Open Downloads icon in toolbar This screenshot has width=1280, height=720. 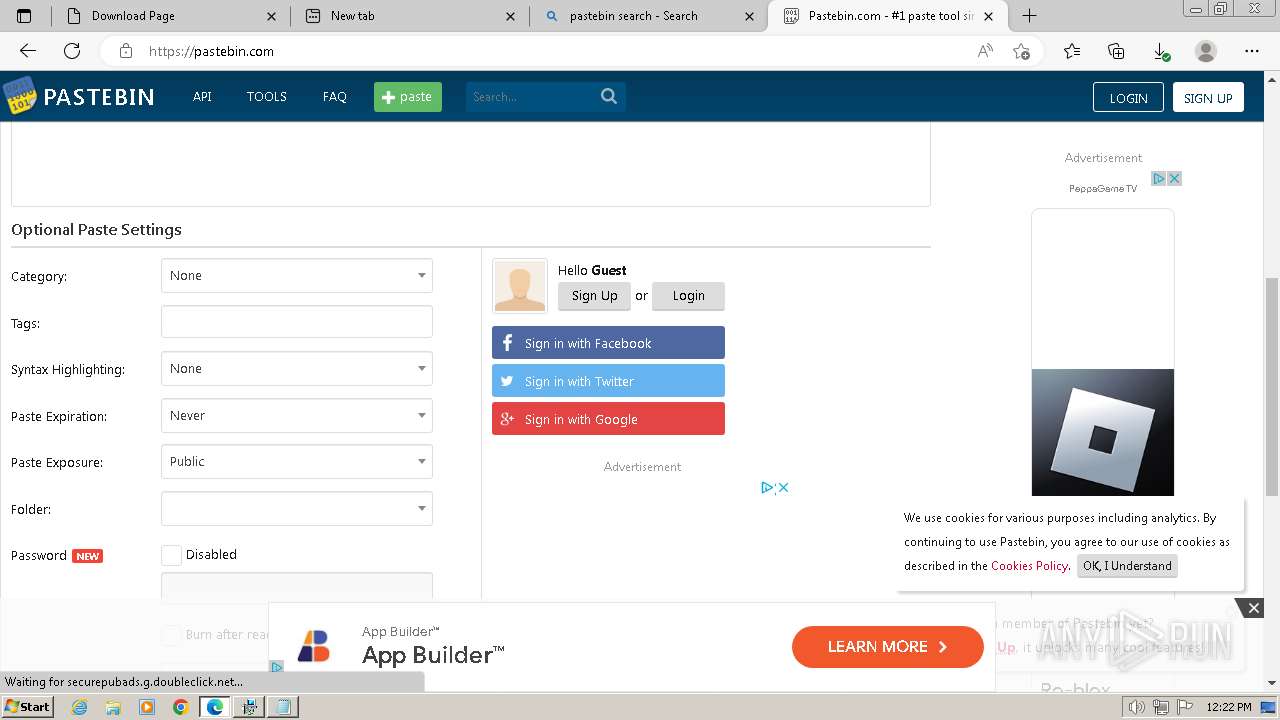coord(1161,51)
